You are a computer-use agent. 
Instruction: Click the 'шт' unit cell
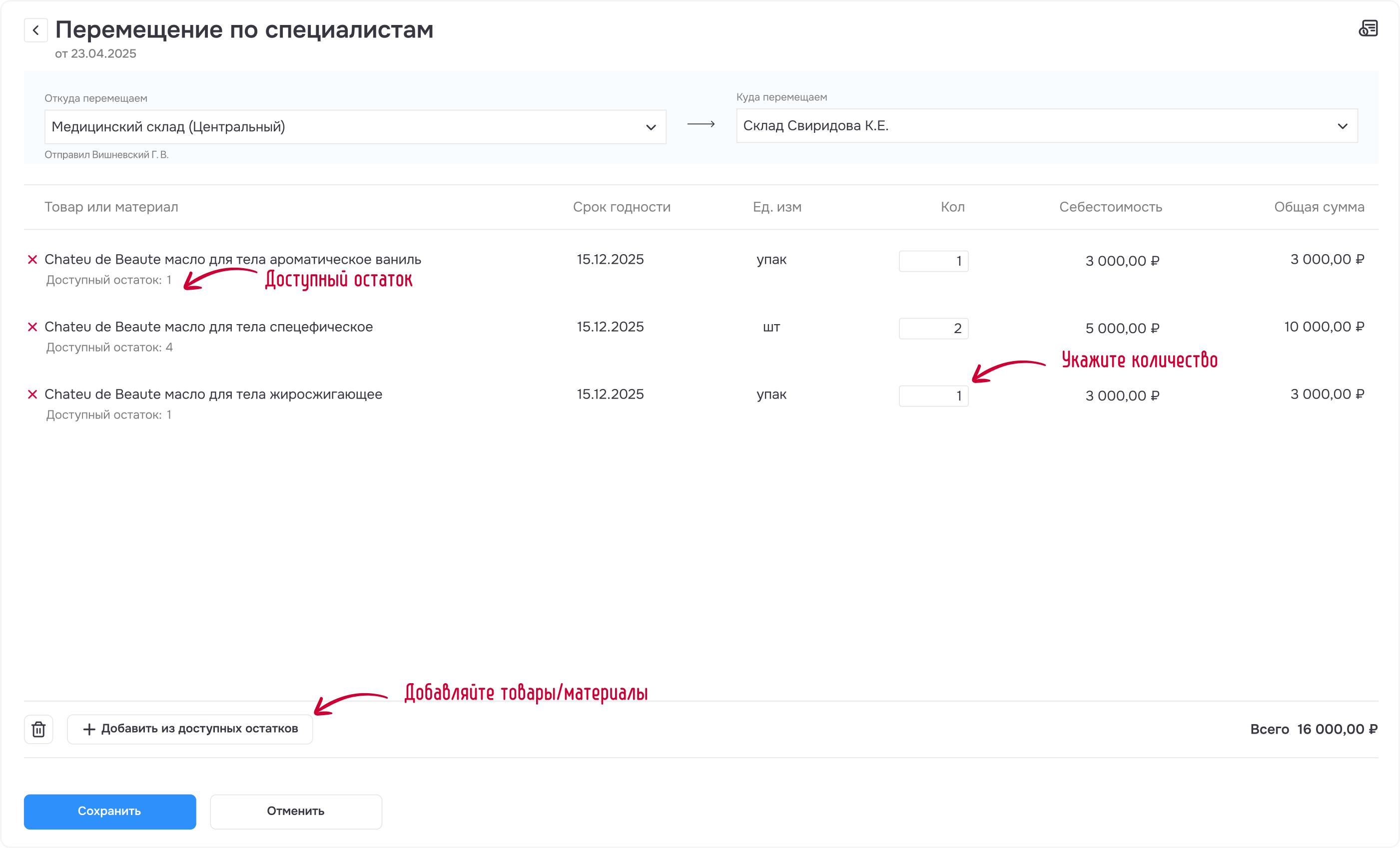771,328
